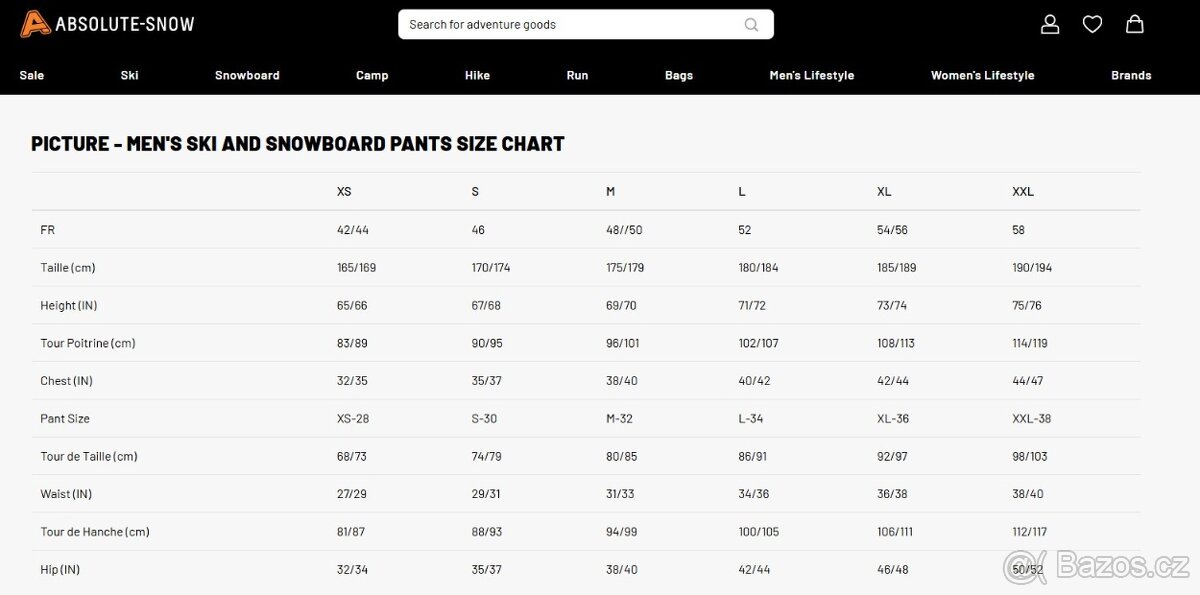Click the ABSOLUTE-SNOW brand name text

click(x=125, y=24)
